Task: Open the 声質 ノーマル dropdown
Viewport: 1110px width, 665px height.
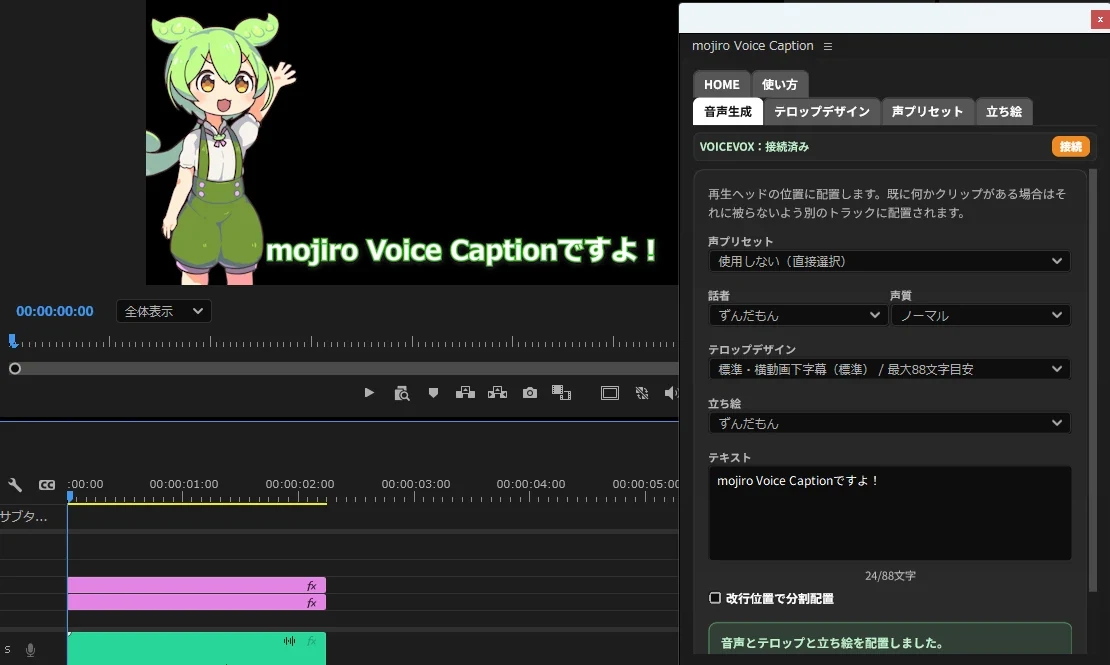Action: point(980,315)
